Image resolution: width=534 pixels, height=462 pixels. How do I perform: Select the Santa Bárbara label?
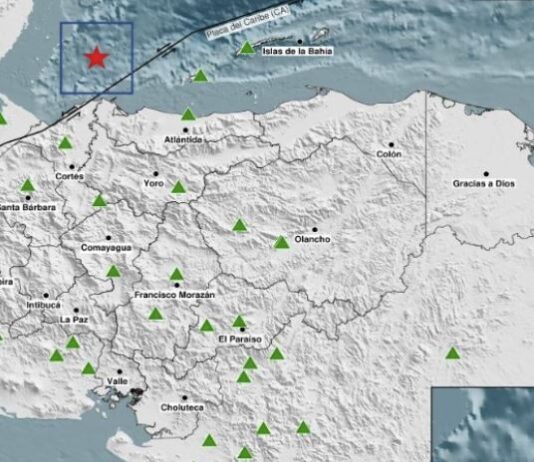[27, 207]
